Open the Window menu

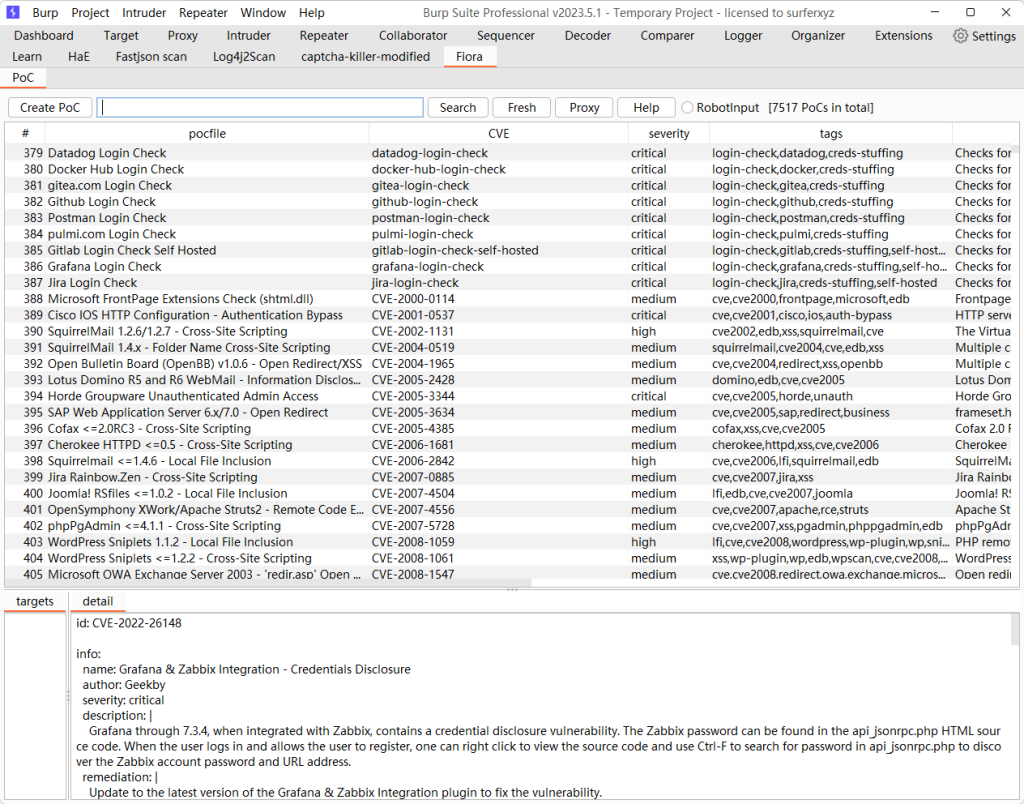coord(263,13)
